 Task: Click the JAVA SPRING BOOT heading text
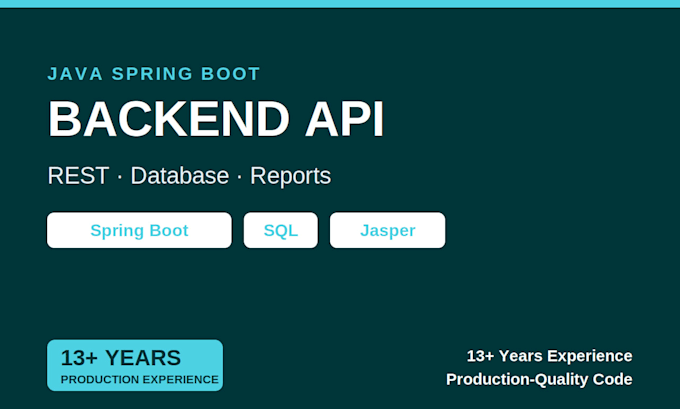pos(154,74)
